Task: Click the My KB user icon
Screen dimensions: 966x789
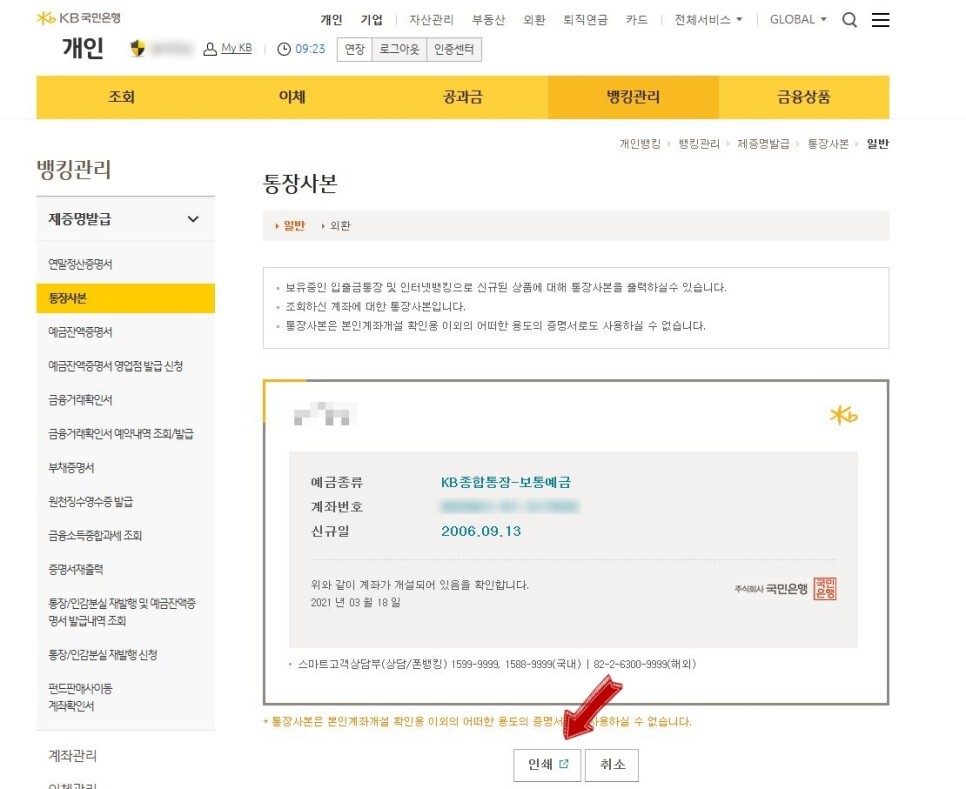Action: (x=210, y=49)
